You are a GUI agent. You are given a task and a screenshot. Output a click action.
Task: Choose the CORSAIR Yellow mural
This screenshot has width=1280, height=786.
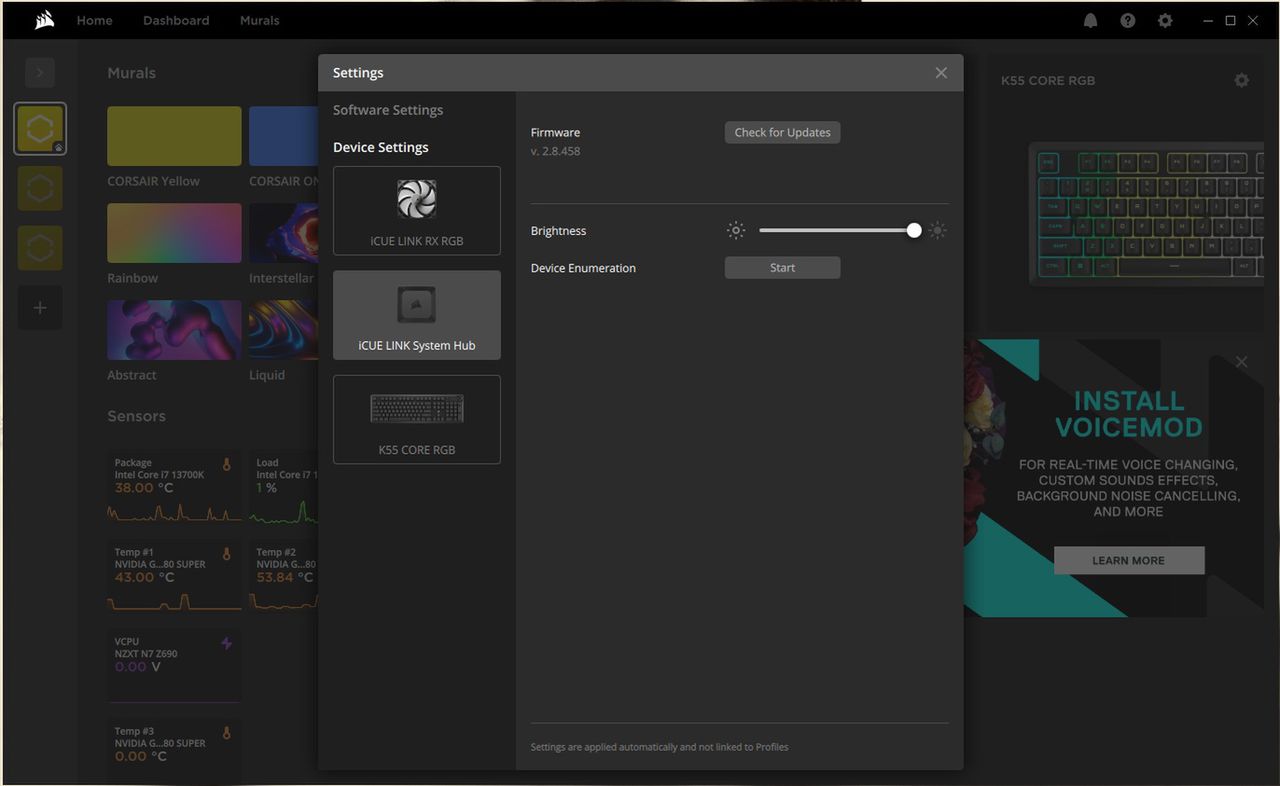coord(174,136)
